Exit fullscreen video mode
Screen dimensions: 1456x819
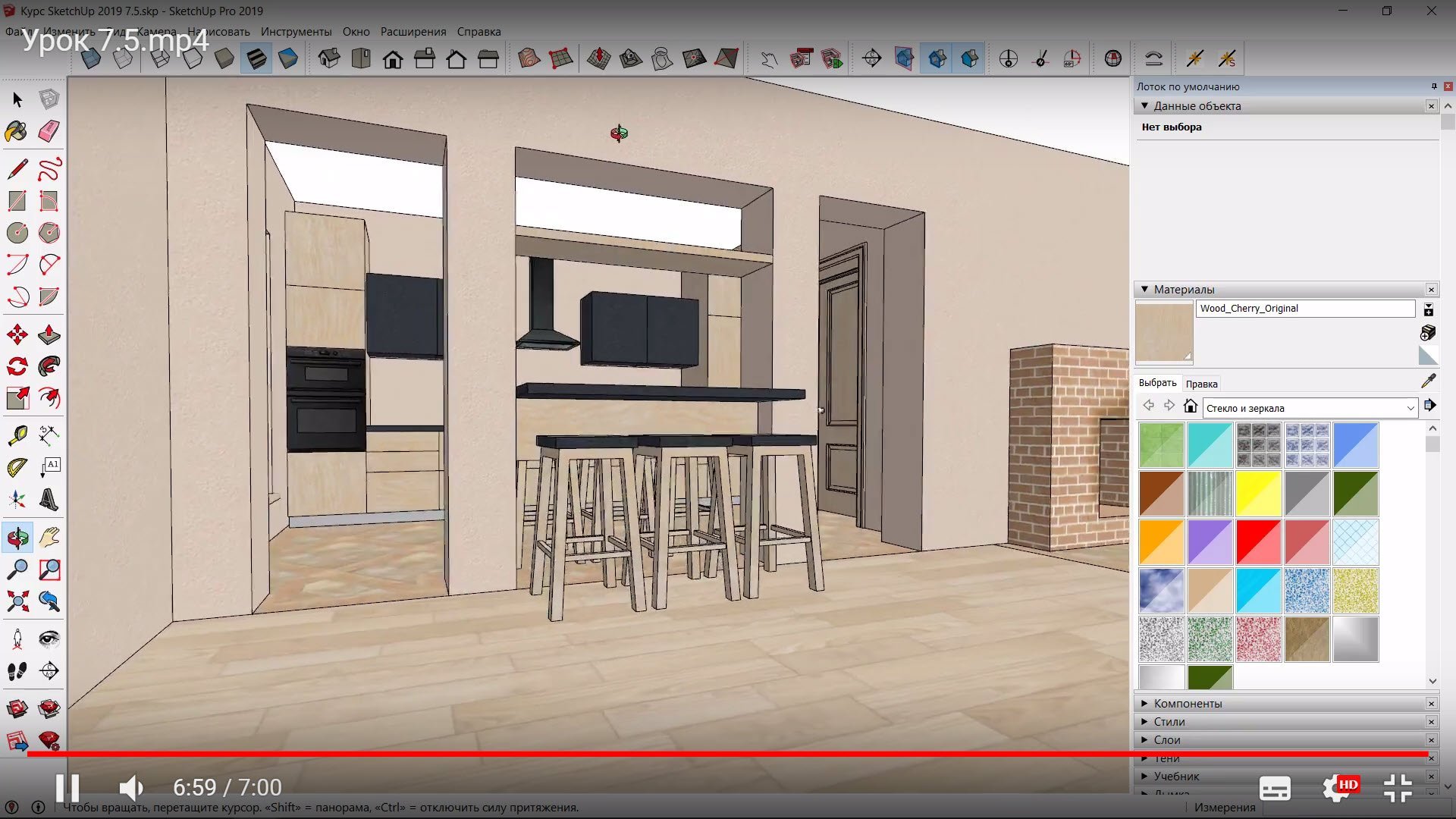coord(1398,788)
